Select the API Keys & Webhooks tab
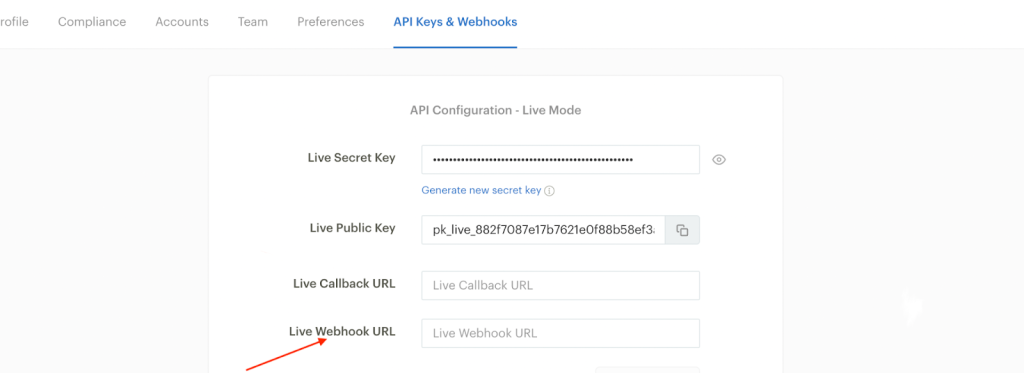This screenshot has width=1024, height=373. 455,22
